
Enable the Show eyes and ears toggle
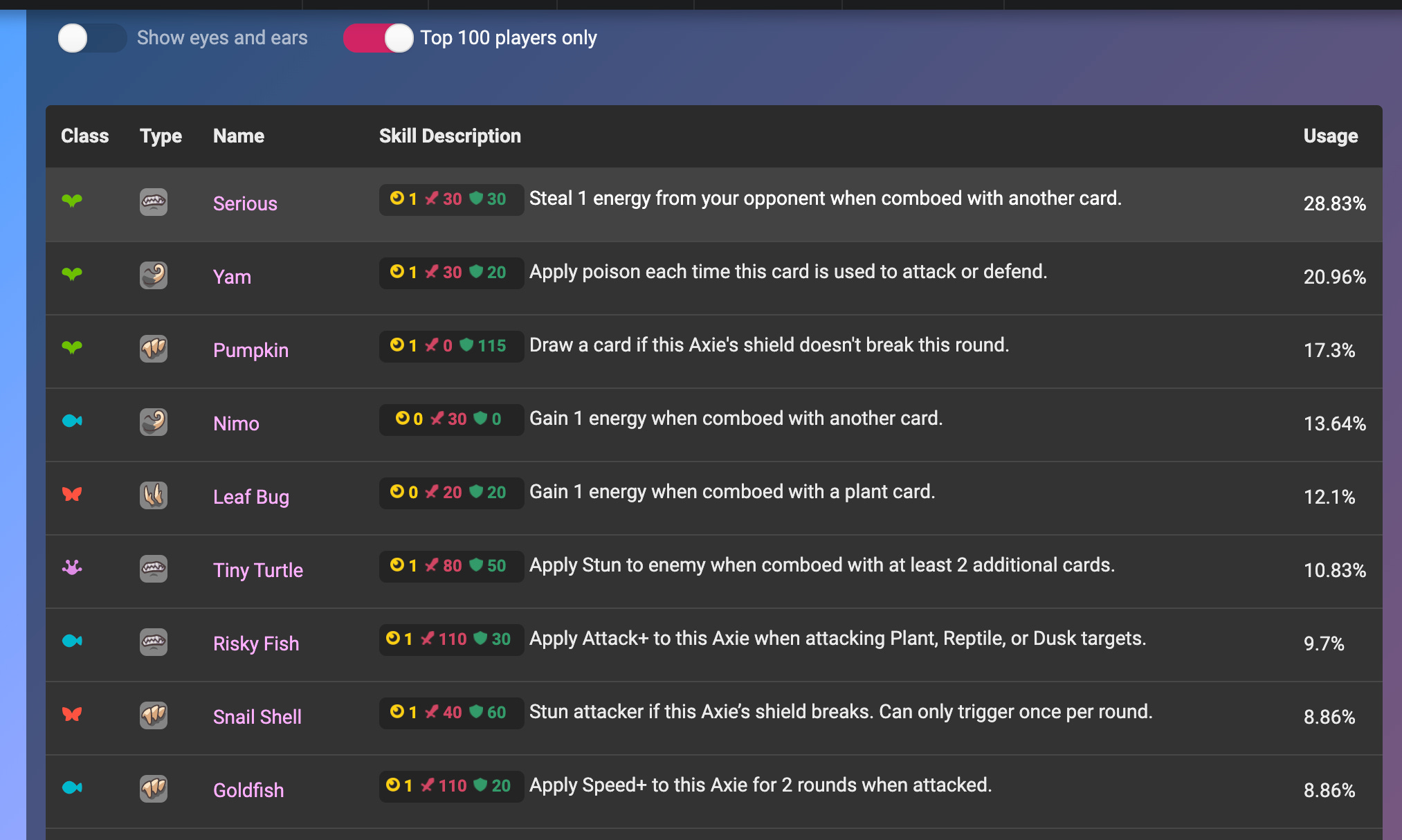[x=91, y=38]
